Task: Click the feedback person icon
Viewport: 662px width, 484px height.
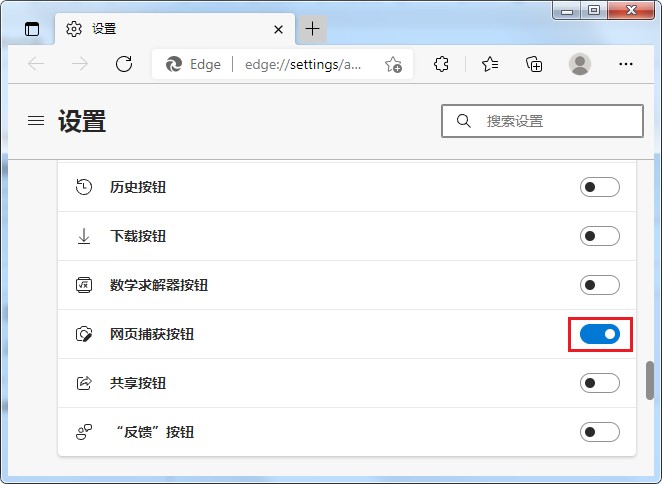Action: click(x=84, y=432)
